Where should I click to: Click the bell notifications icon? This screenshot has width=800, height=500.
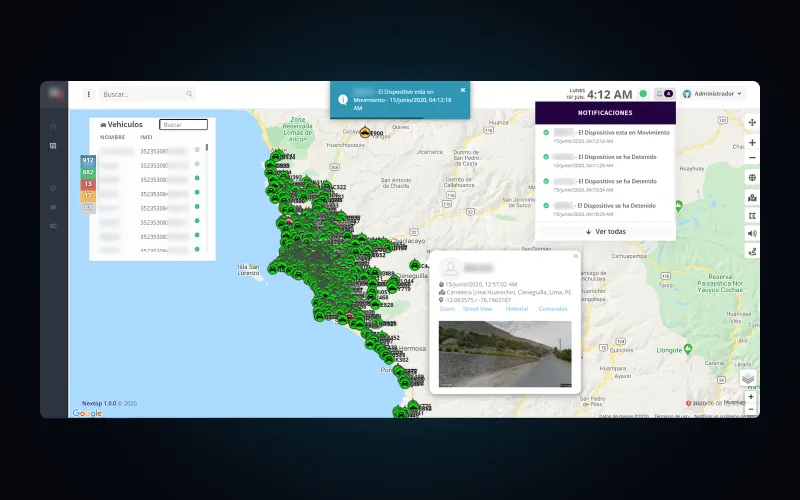pos(659,94)
